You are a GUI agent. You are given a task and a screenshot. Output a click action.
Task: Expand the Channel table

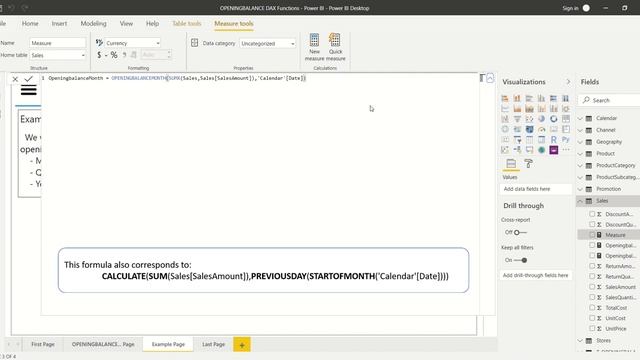point(580,130)
